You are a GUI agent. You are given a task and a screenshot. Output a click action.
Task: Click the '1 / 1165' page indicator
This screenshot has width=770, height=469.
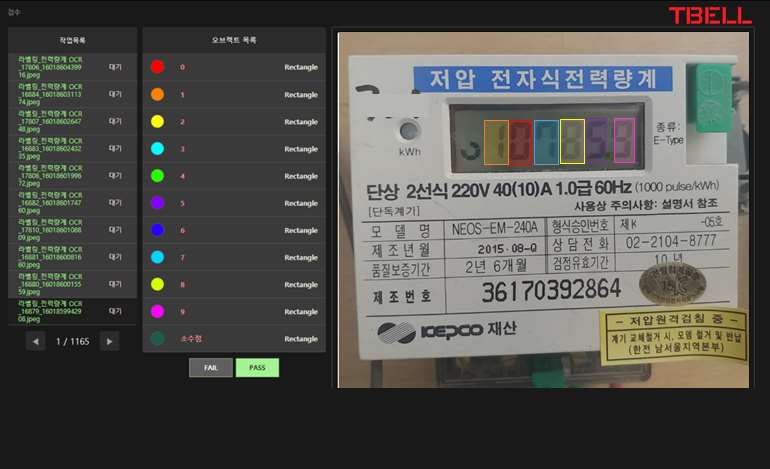tap(73, 341)
